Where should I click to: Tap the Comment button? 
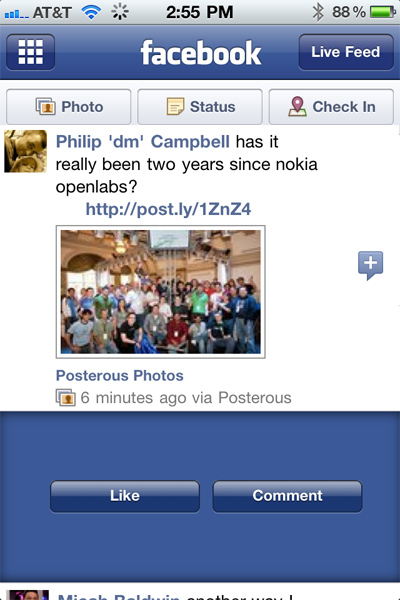click(x=287, y=496)
